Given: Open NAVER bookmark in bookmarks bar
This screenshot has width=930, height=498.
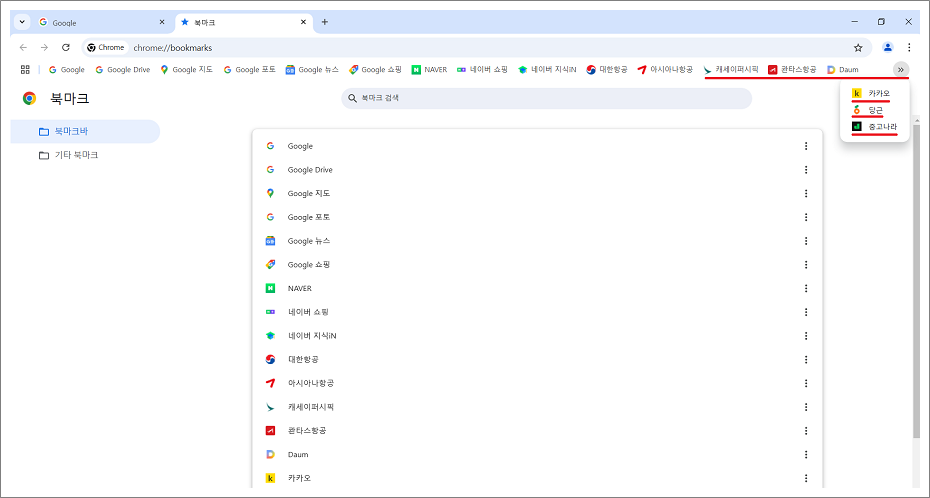Looking at the screenshot, I should (429, 69).
